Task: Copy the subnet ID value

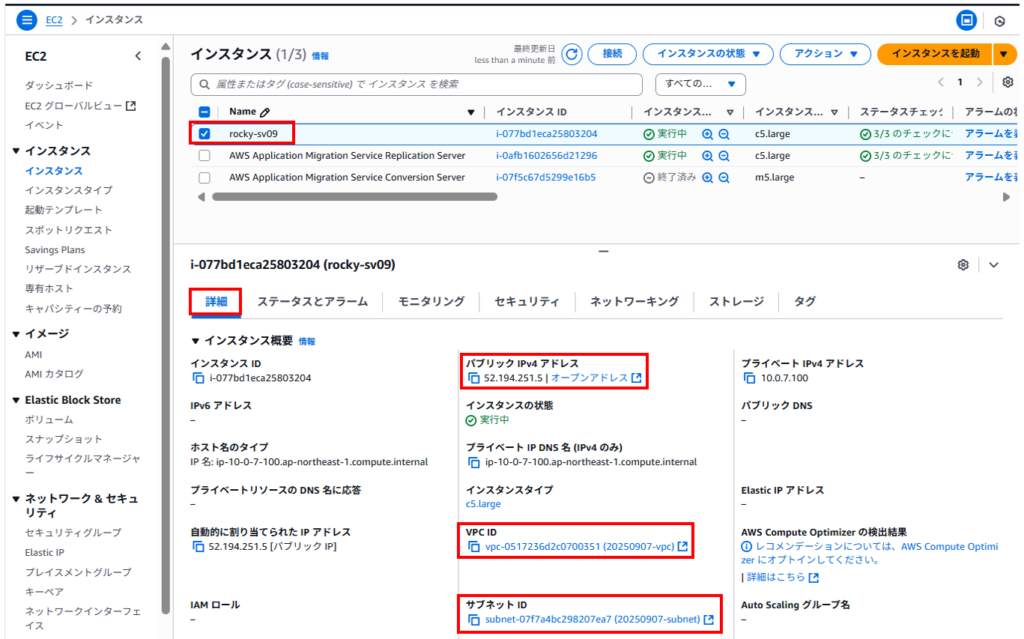Action: [474, 619]
